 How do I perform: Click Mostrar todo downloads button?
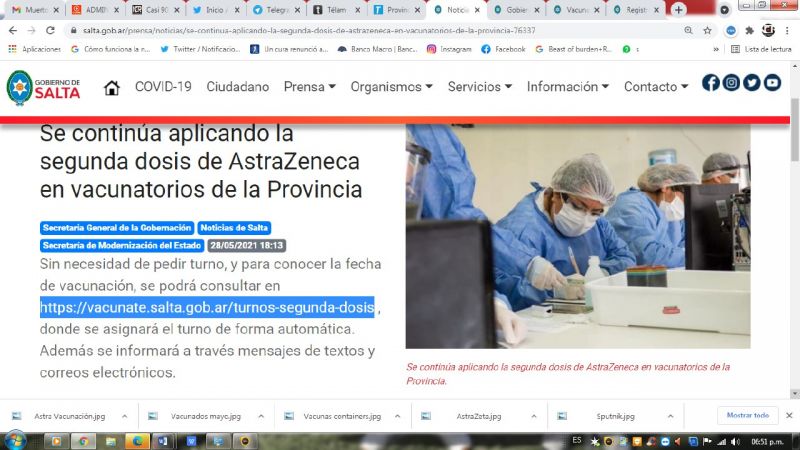[x=747, y=415]
